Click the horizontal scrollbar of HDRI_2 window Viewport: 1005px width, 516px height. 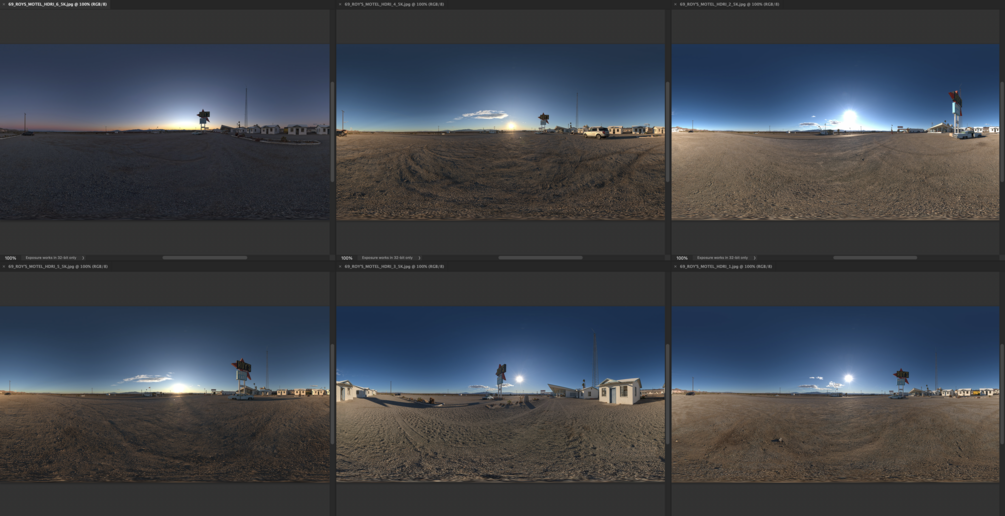coord(875,258)
